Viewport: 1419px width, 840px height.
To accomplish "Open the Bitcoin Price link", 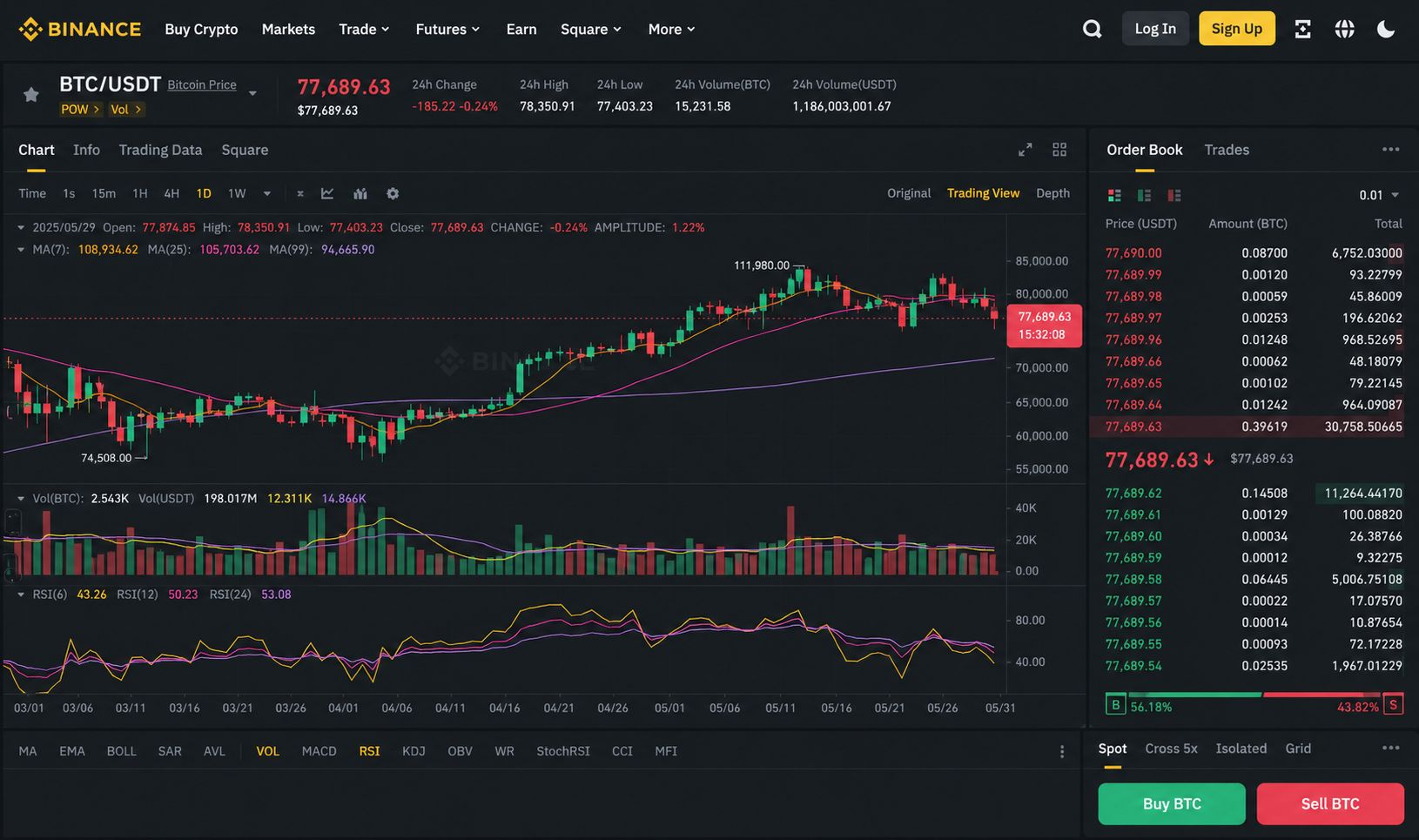I will click(x=202, y=84).
